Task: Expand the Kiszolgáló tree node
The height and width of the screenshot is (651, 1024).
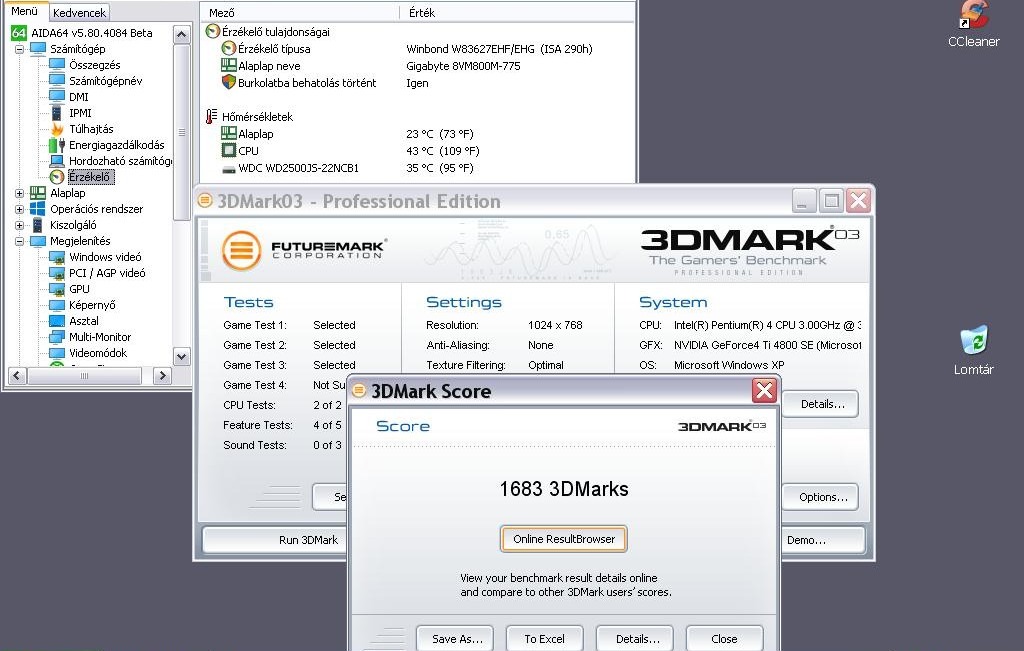Action: pyautogui.click(x=19, y=225)
